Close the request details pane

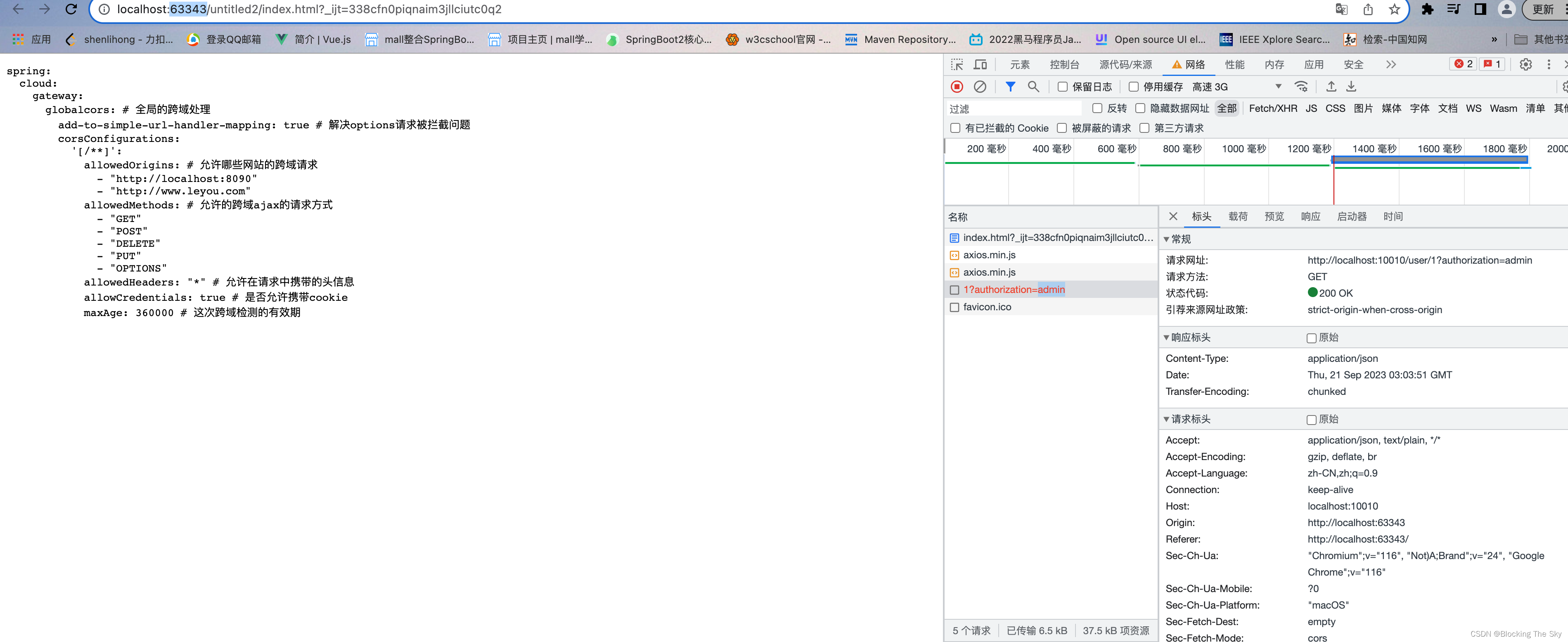[1173, 216]
